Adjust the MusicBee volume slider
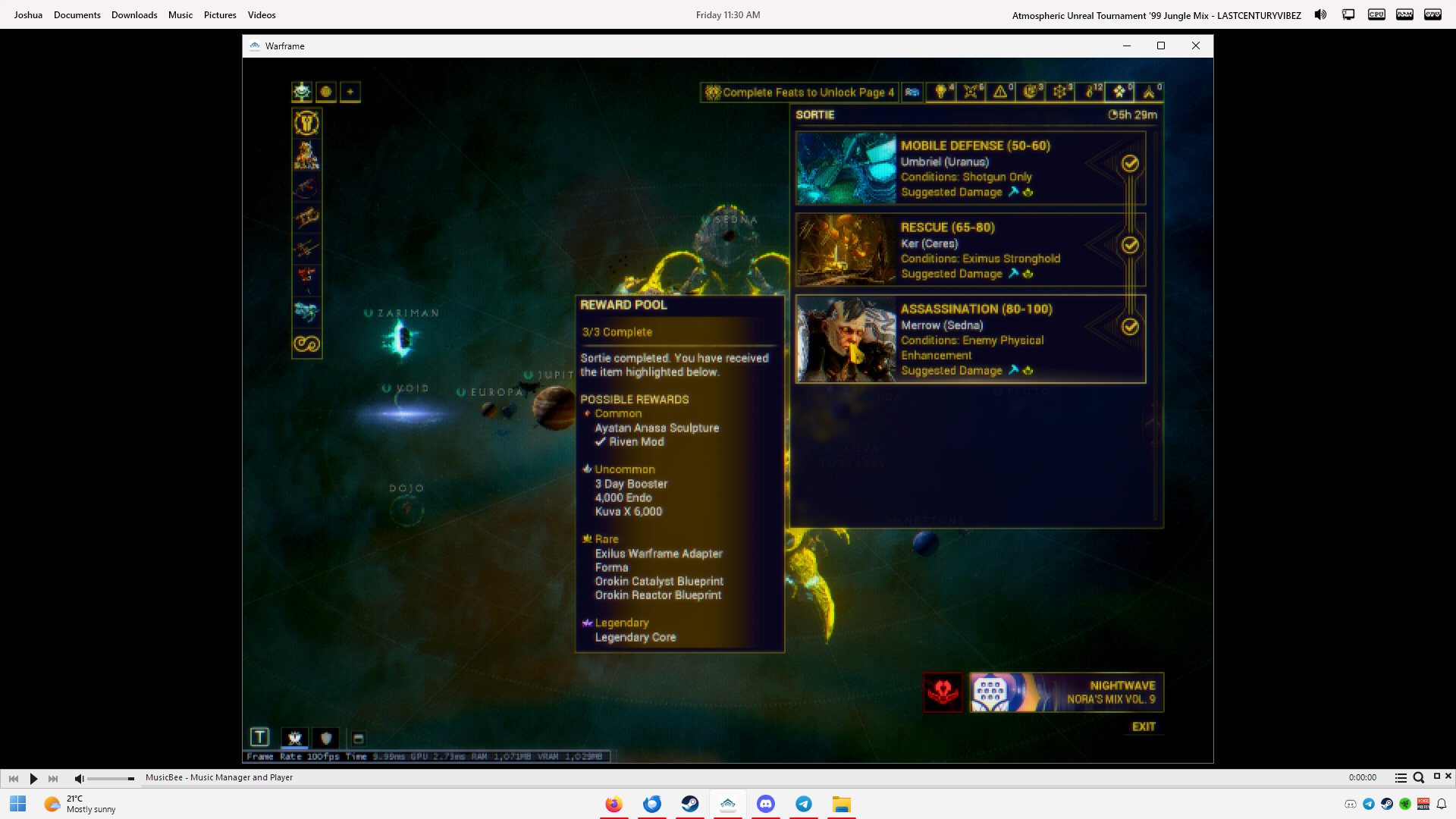Viewport: 1456px width, 819px height. pyautogui.click(x=111, y=779)
